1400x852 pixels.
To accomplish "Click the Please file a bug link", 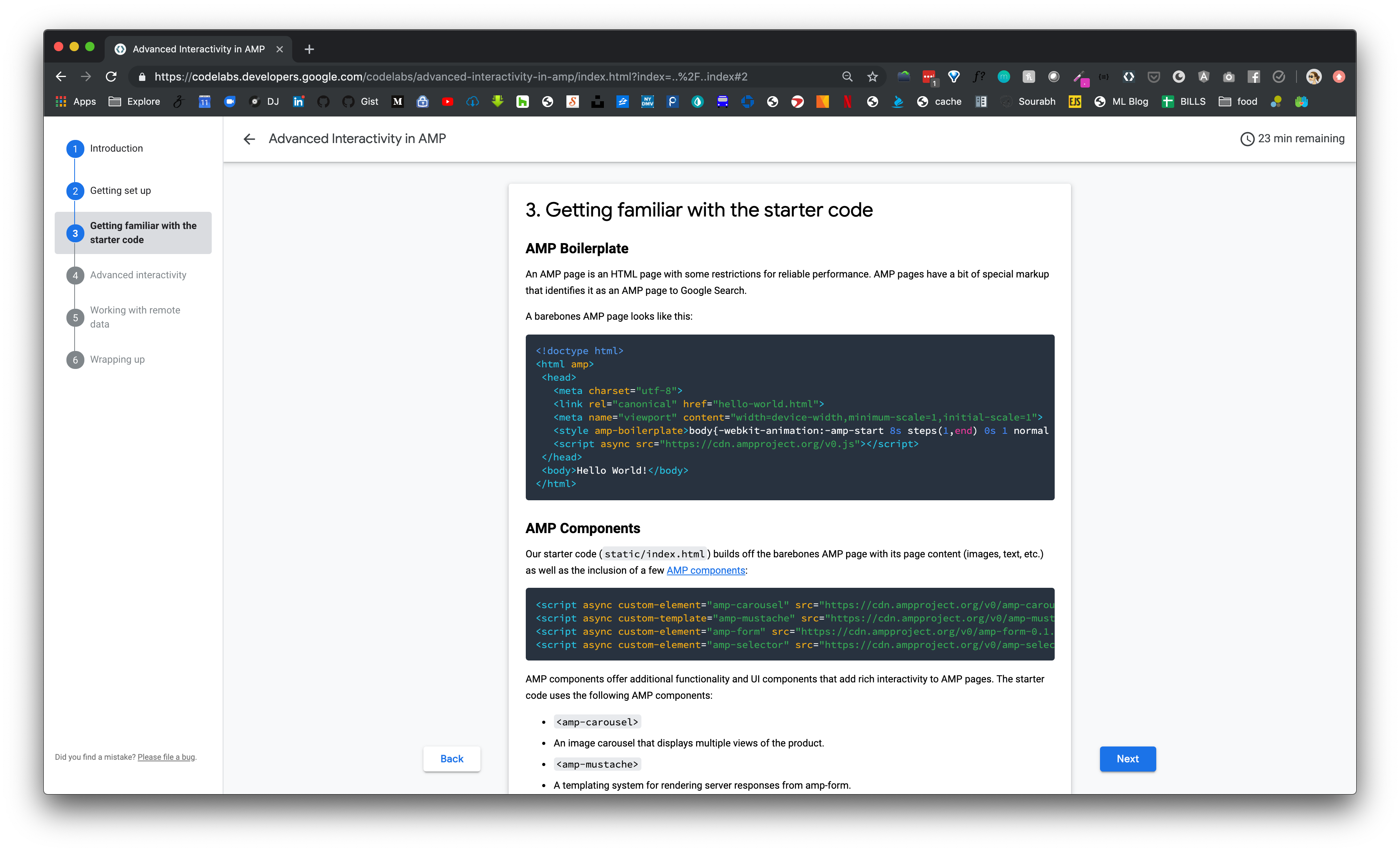I will pos(166,757).
